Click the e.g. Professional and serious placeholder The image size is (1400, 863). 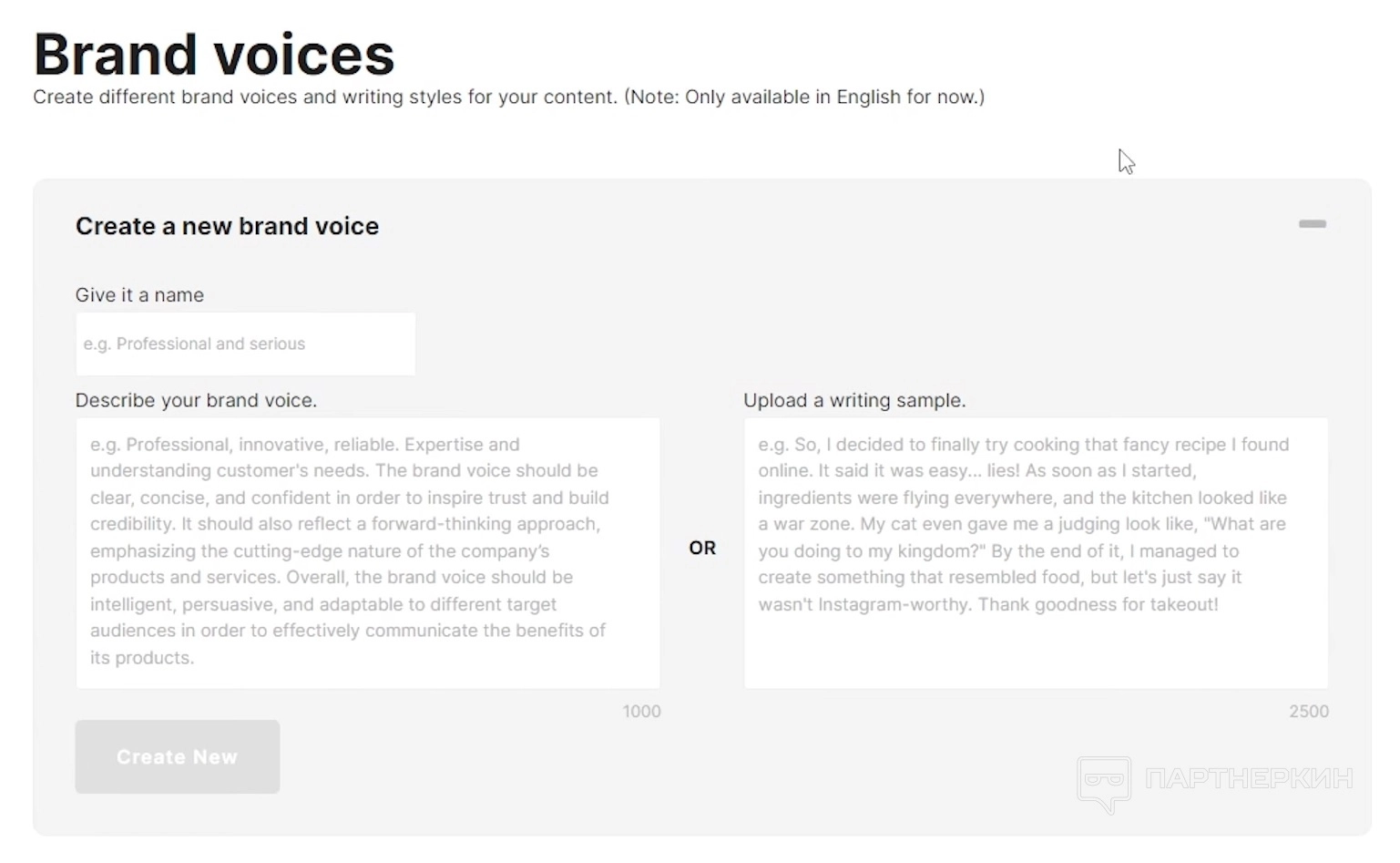194,344
